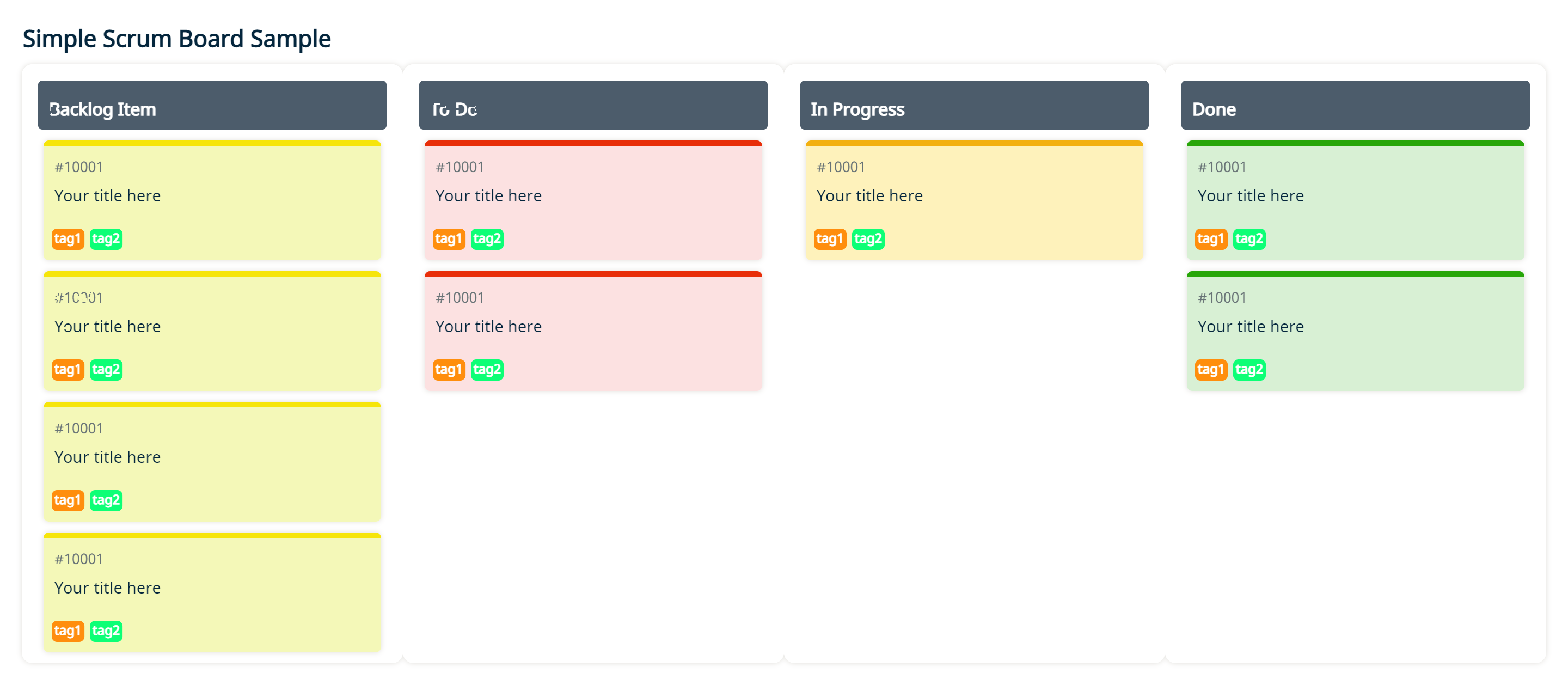Image resolution: width=1568 pixels, height=685 pixels.
Task: Click the tag2 badge on the first Backlog card
Action: click(x=106, y=238)
